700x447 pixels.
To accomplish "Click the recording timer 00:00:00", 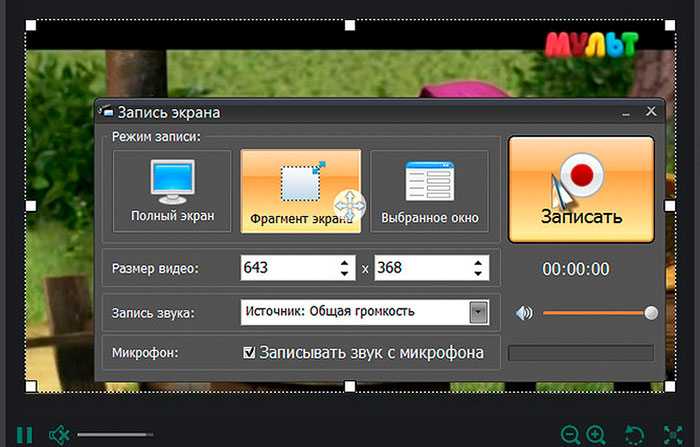I will 576,269.
